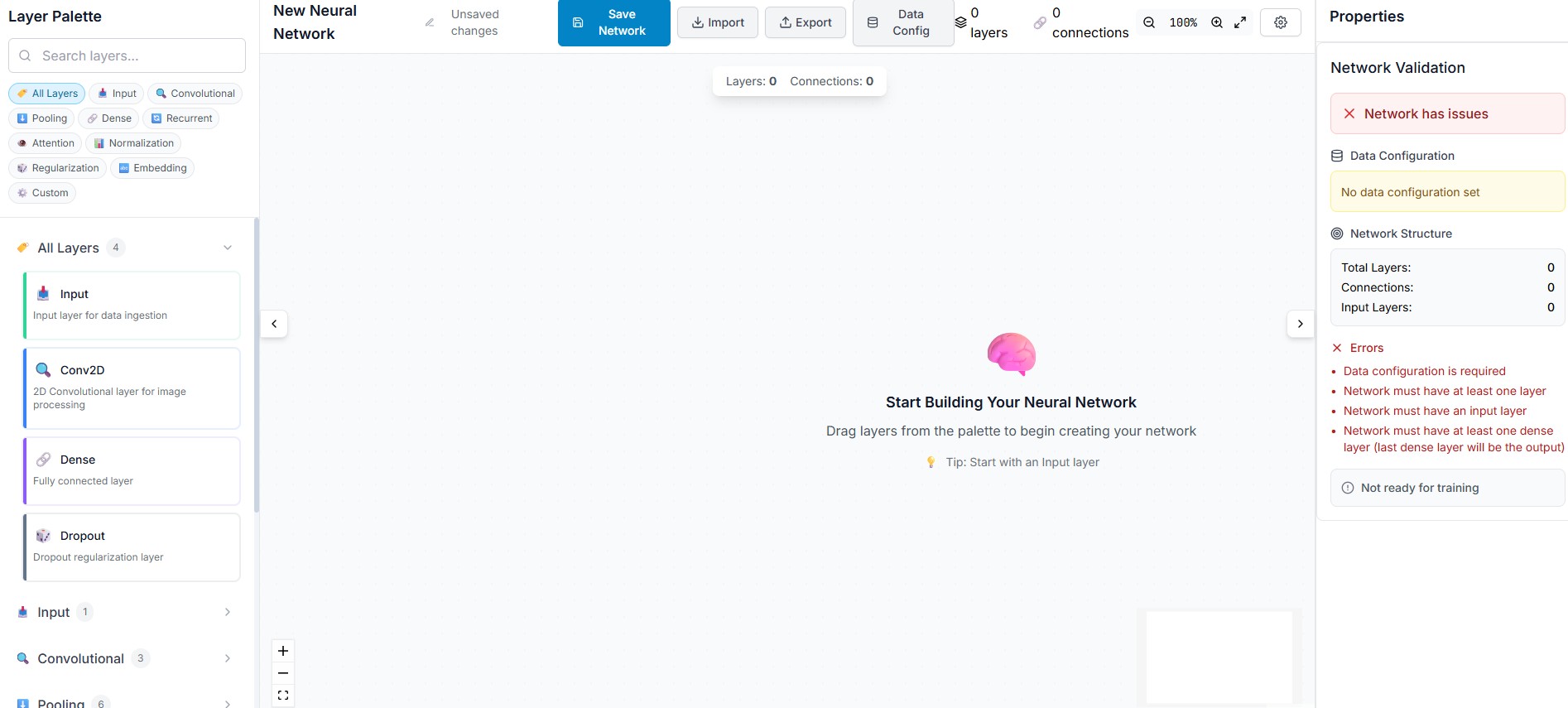1568x708 pixels.
Task: Filter palette by Pooling chip
Action: 41,118
